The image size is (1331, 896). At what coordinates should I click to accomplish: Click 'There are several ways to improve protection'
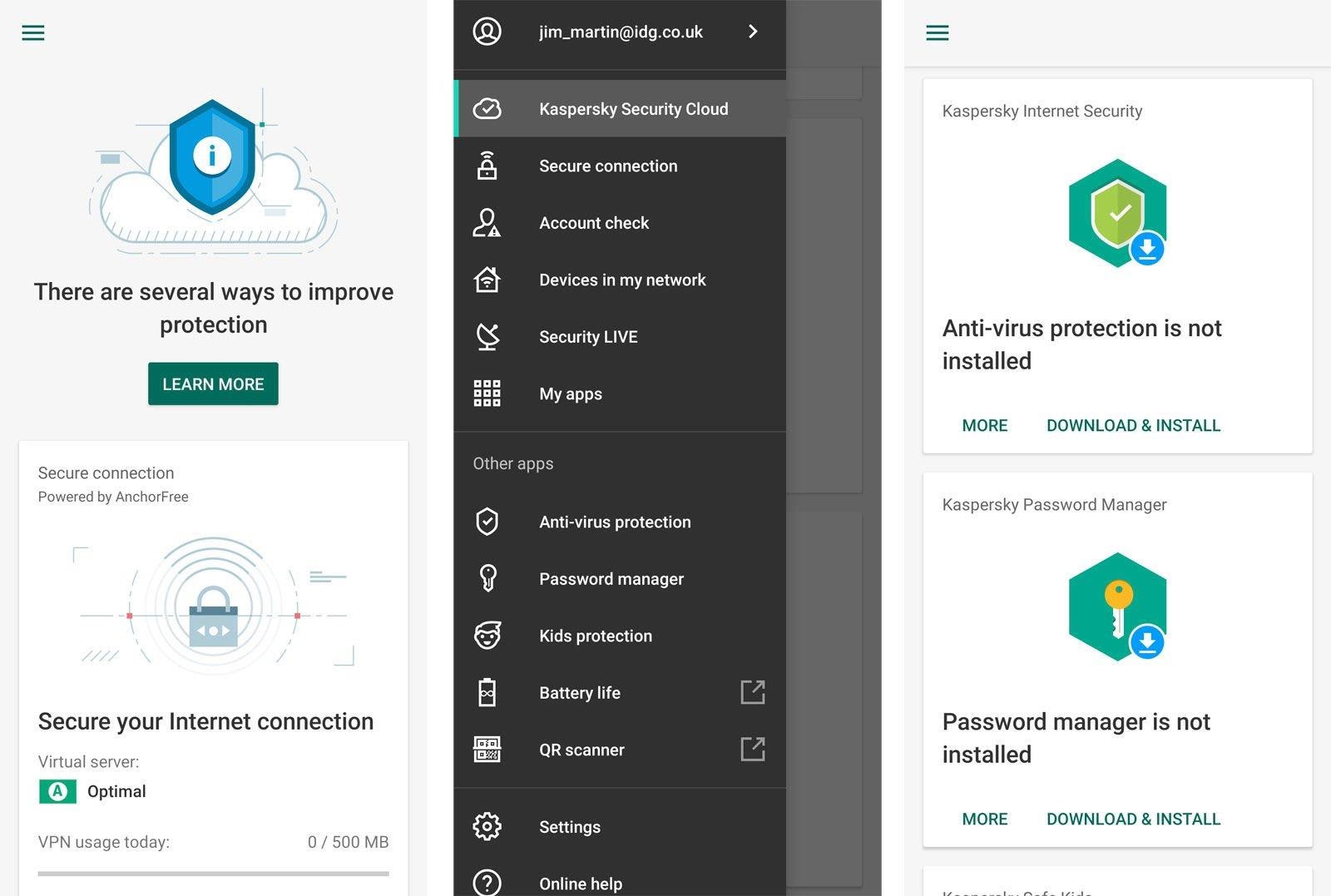point(214,308)
